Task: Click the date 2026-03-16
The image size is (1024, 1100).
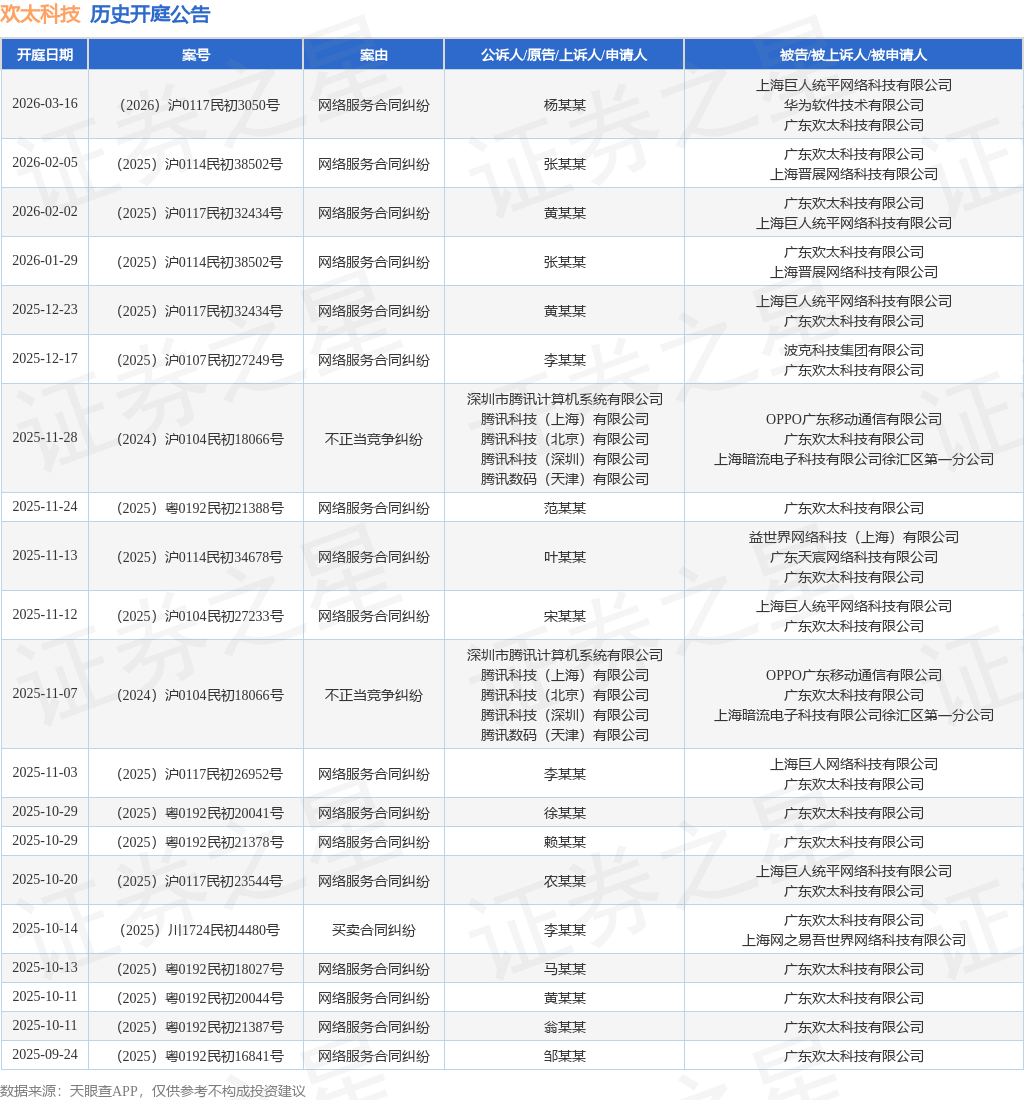Action: (x=45, y=103)
